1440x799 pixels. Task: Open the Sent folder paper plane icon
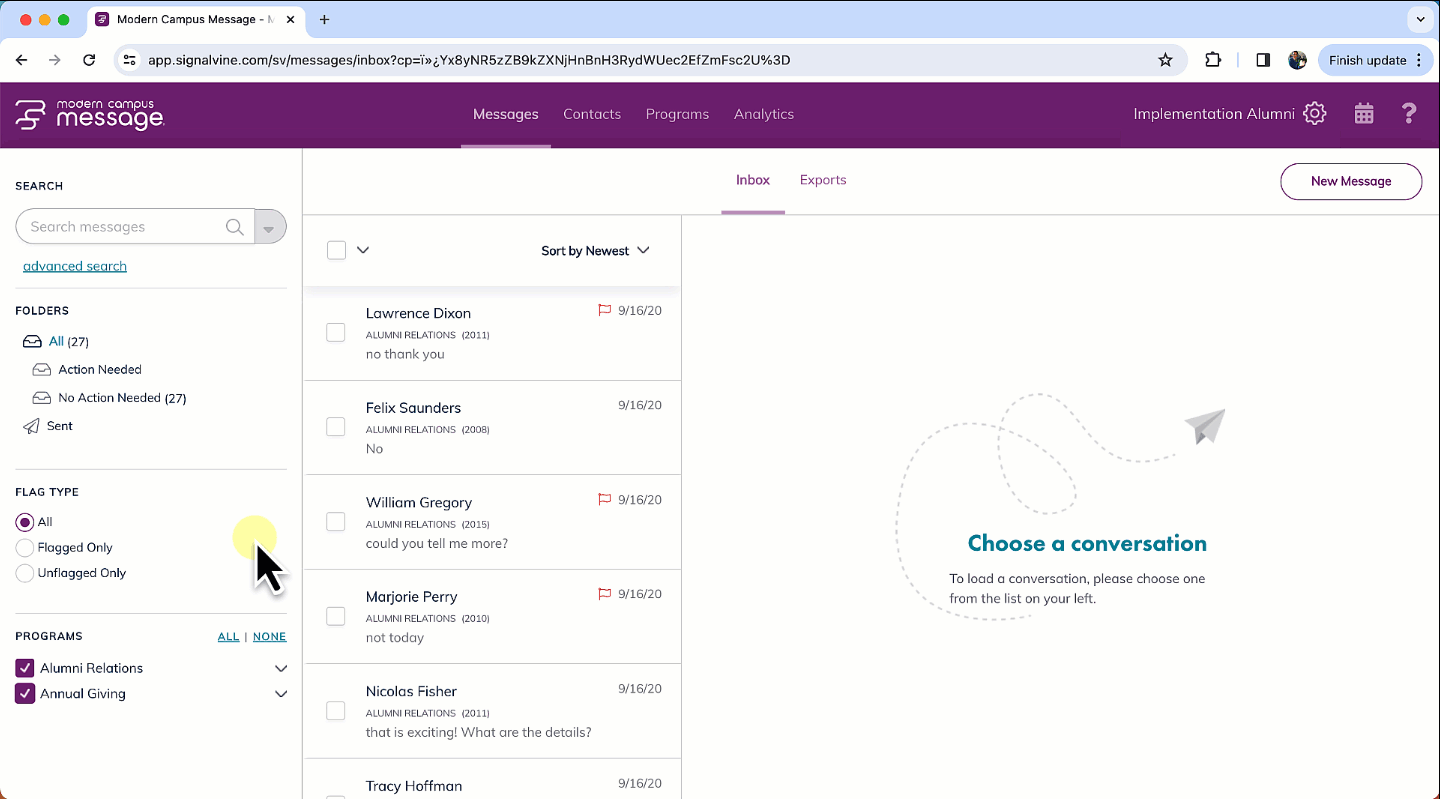point(31,425)
